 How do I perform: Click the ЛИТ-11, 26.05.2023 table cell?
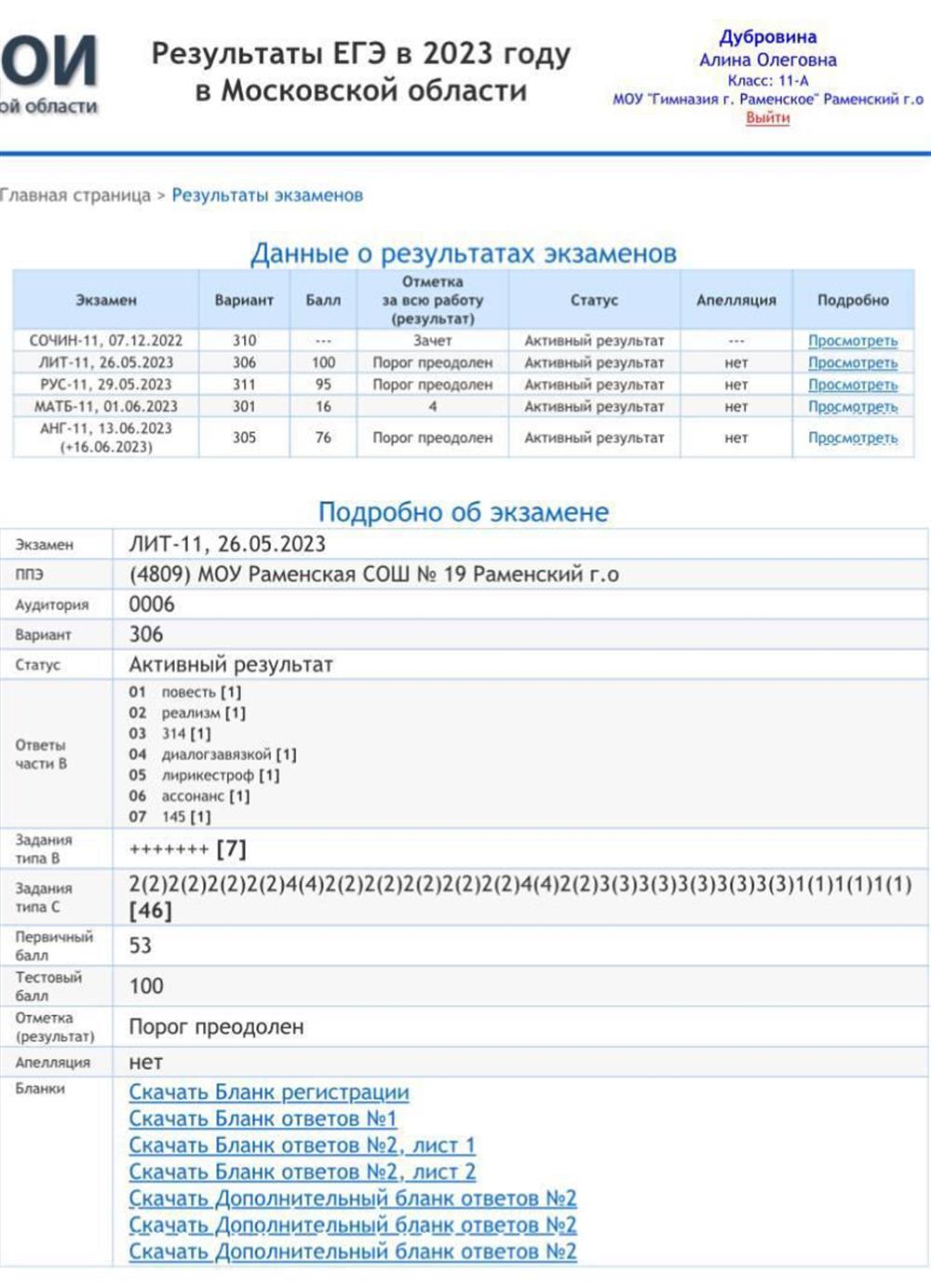pos(106,362)
